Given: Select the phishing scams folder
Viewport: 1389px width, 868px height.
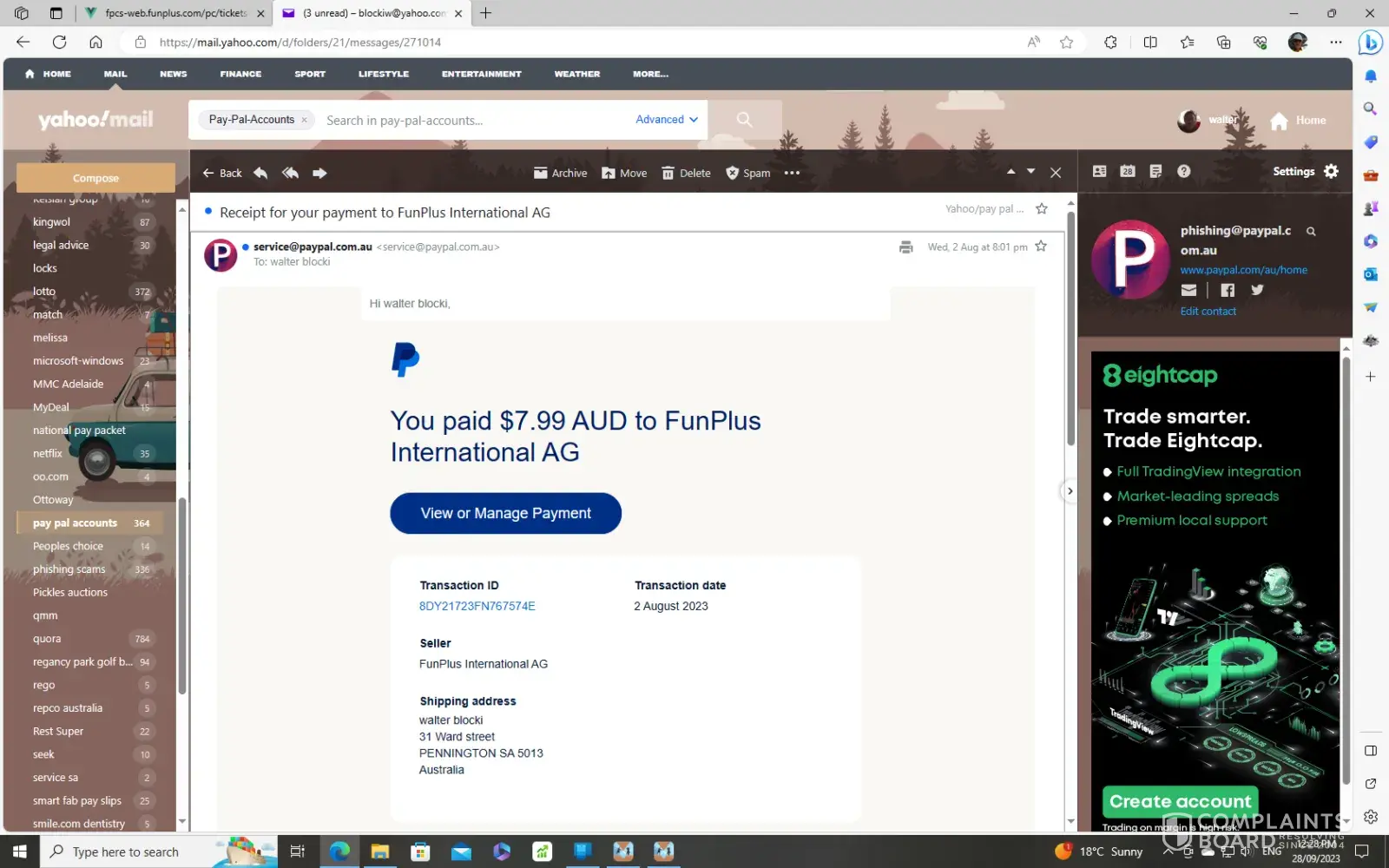Looking at the screenshot, I should point(69,569).
